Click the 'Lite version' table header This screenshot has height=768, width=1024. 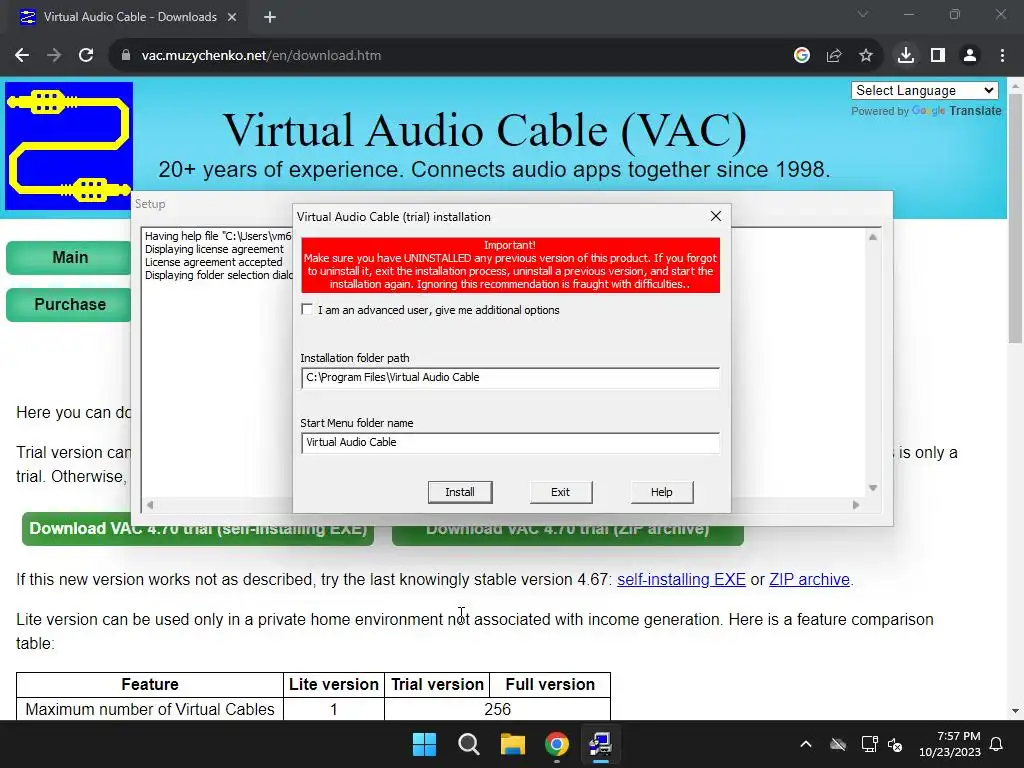[x=334, y=684]
